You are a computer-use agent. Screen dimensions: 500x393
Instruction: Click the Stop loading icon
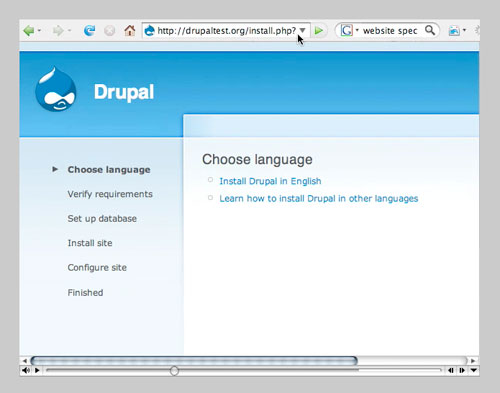pyautogui.click(x=109, y=31)
